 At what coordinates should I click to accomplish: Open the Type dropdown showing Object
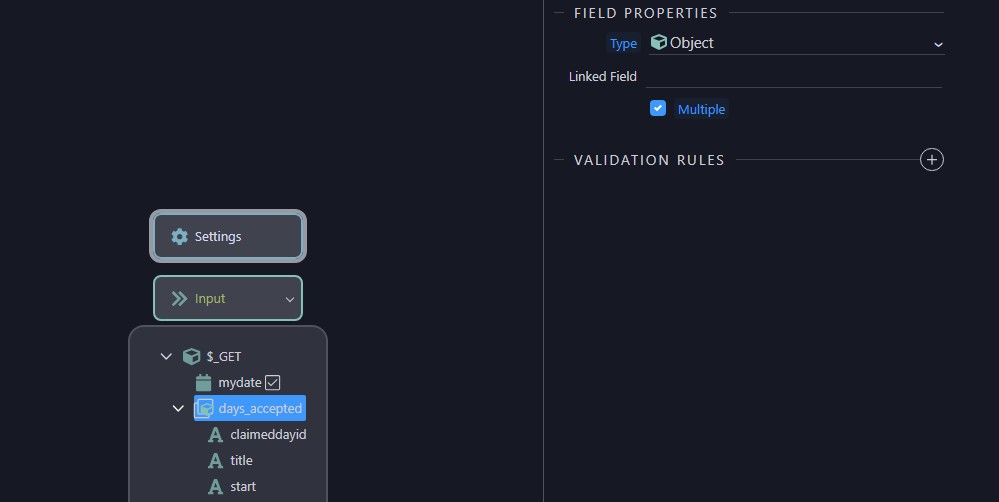point(796,43)
